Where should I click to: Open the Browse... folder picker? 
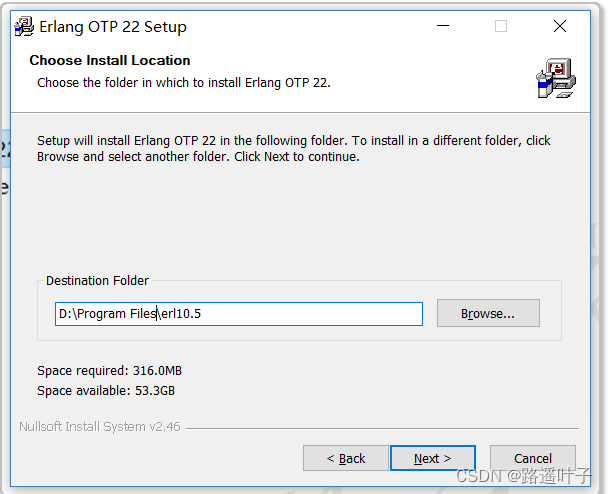pyautogui.click(x=488, y=313)
